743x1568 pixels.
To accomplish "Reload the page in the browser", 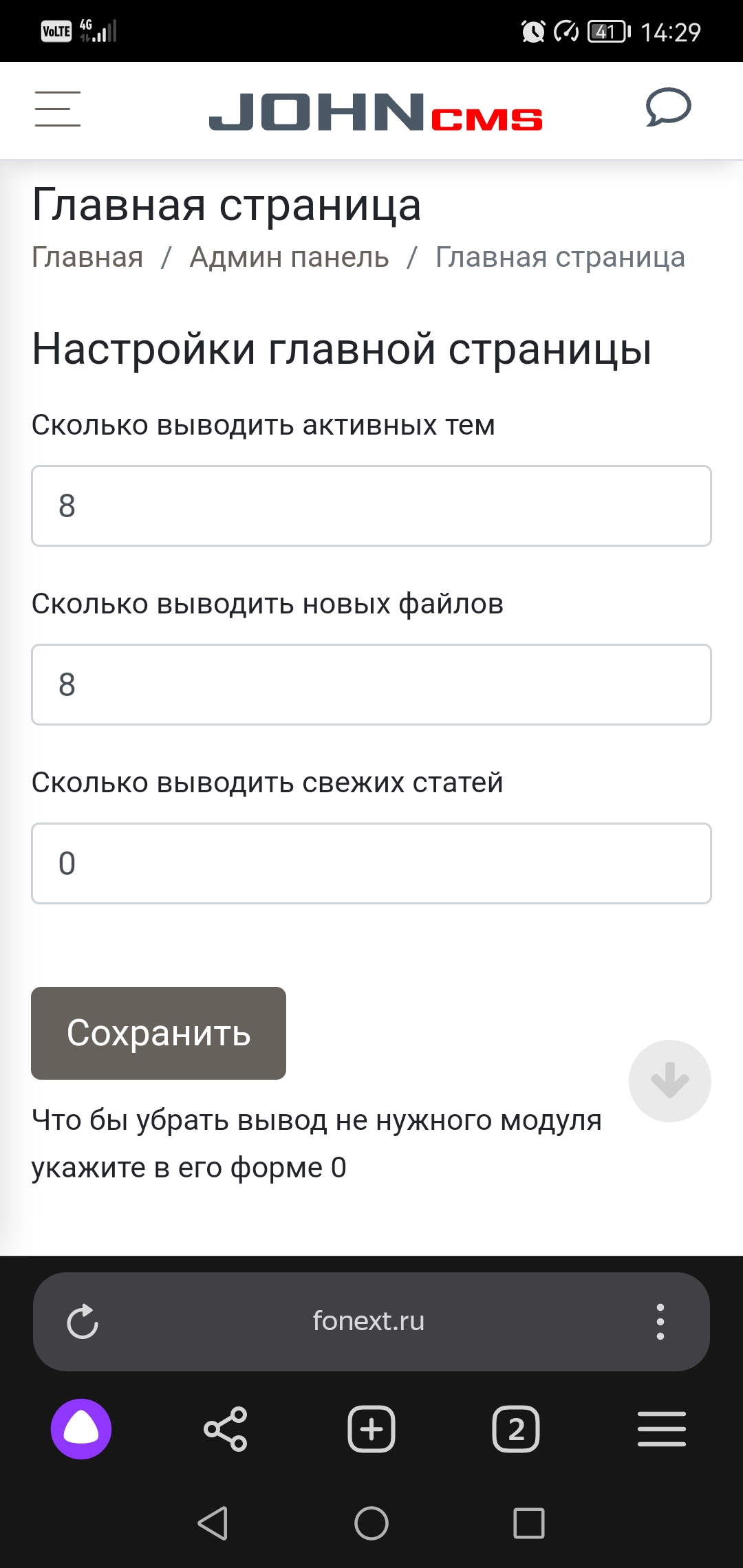I will coord(83,1321).
